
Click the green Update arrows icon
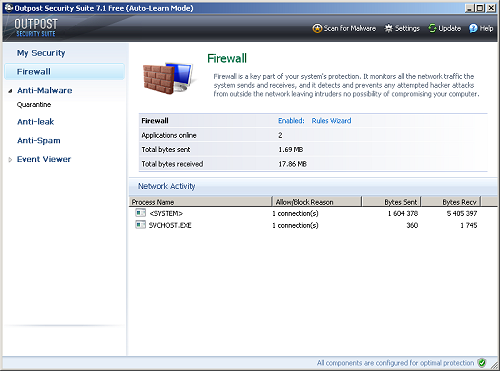point(432,28)
